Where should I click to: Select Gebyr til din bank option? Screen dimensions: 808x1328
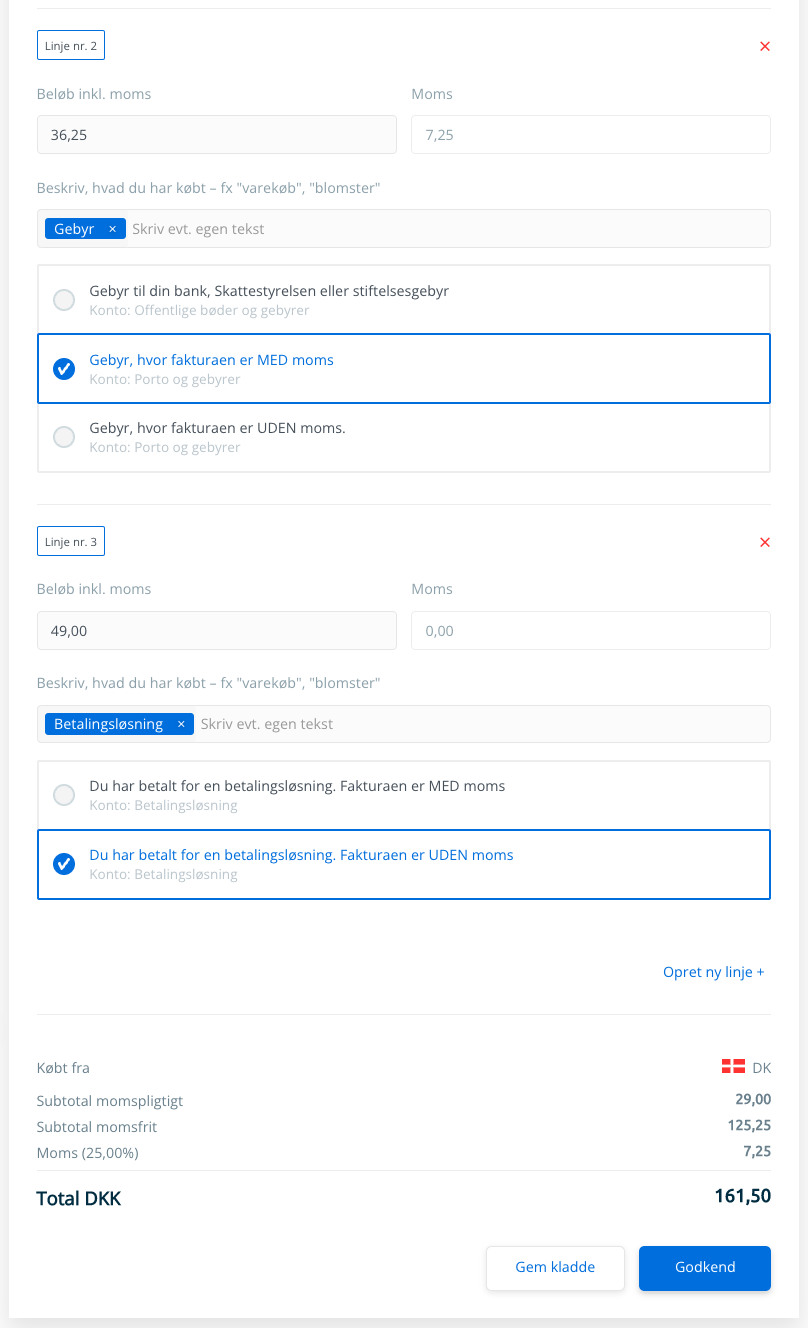coord(404,299)
